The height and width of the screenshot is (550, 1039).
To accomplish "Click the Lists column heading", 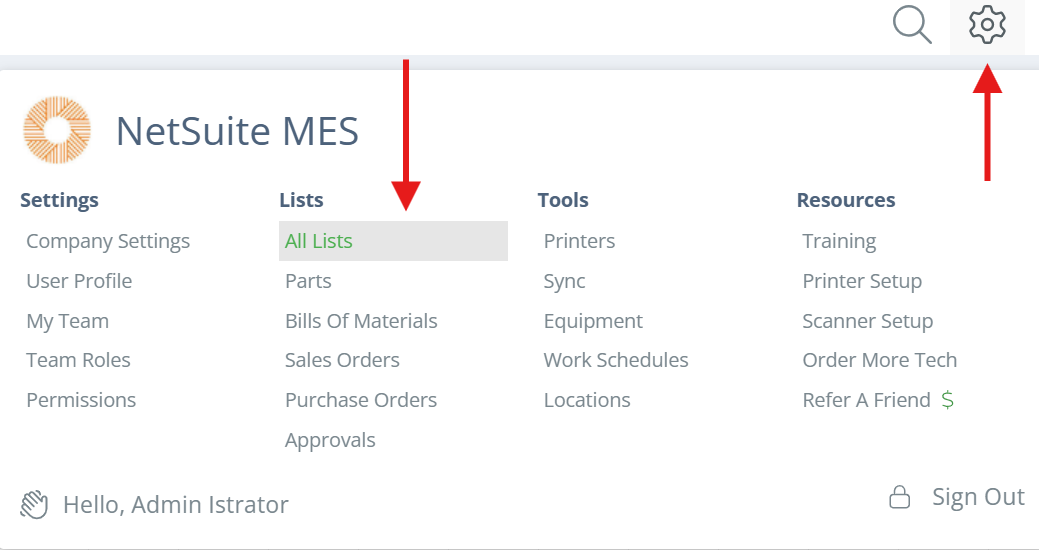I will (301, 200).
